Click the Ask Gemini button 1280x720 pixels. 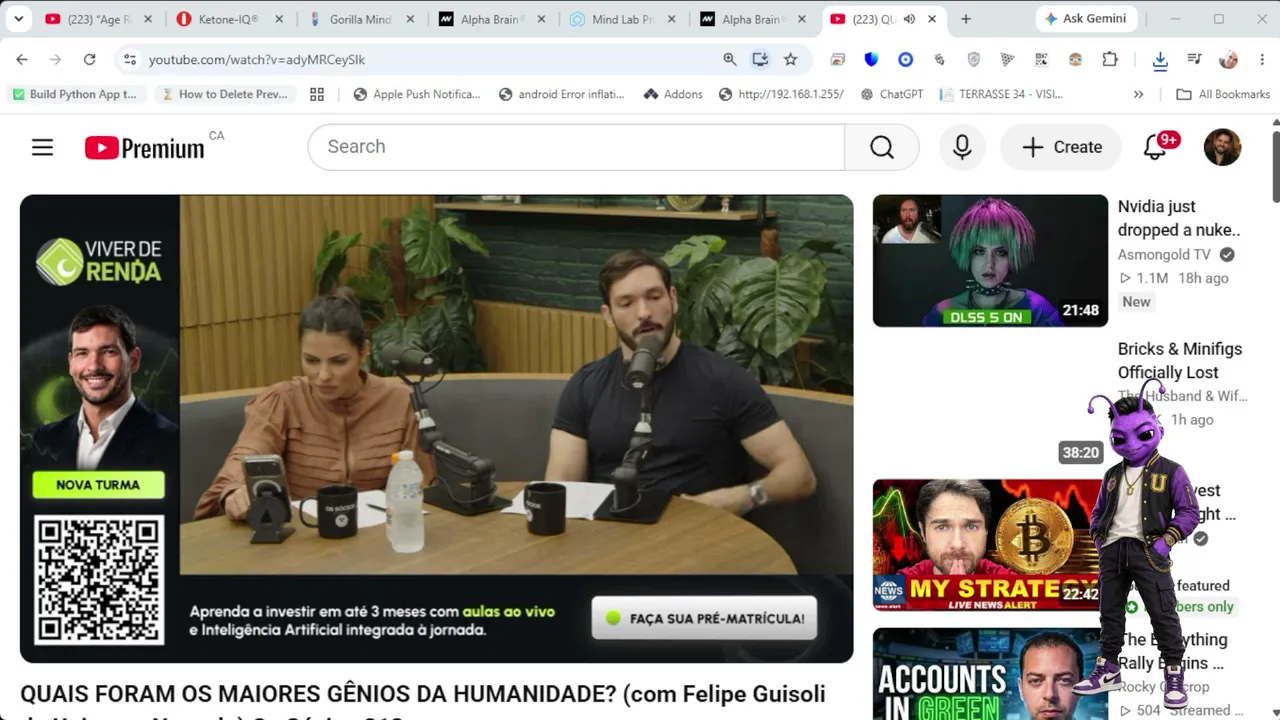pos(1085,19)
